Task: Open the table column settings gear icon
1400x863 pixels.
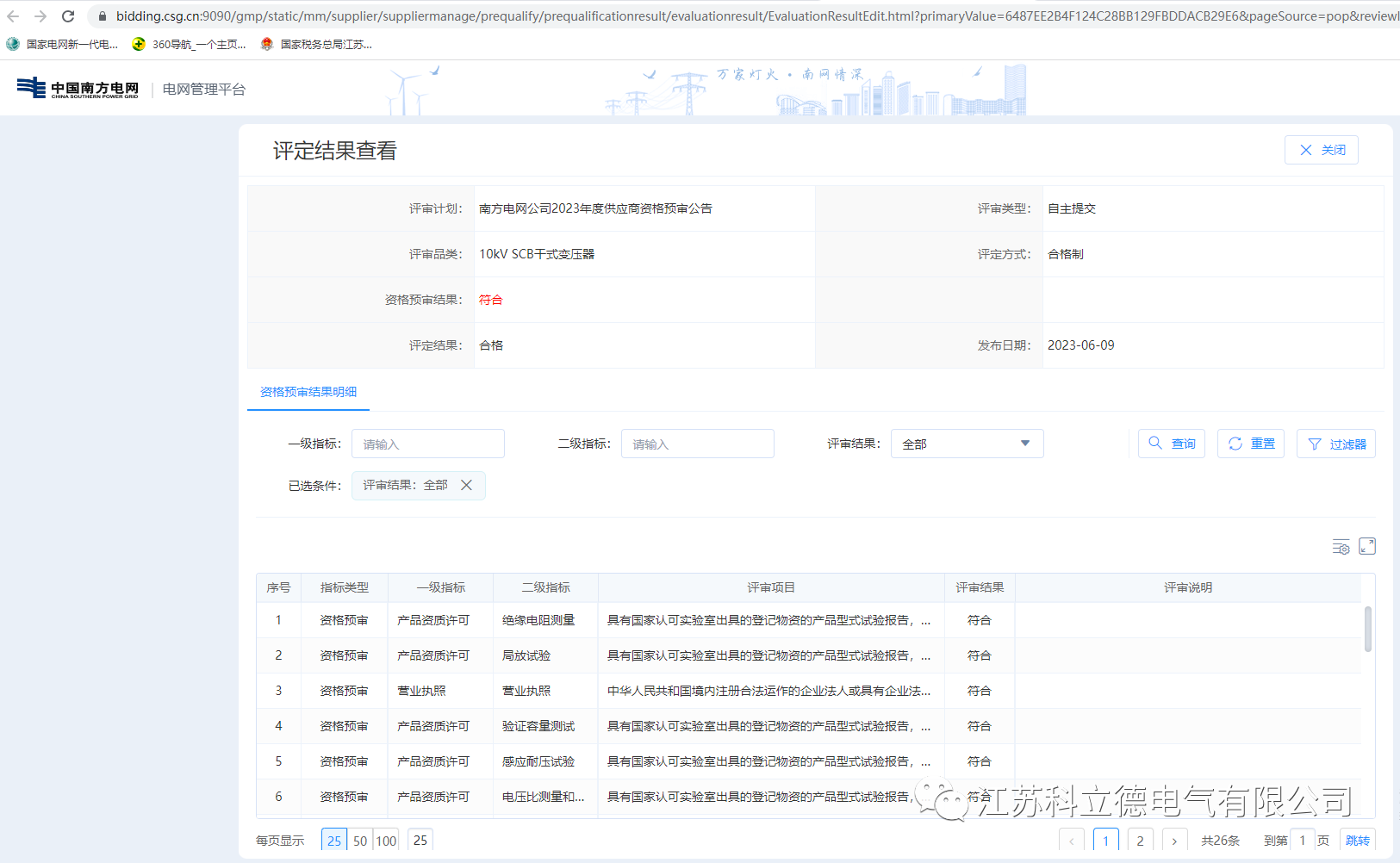Action: [1341, 546]
